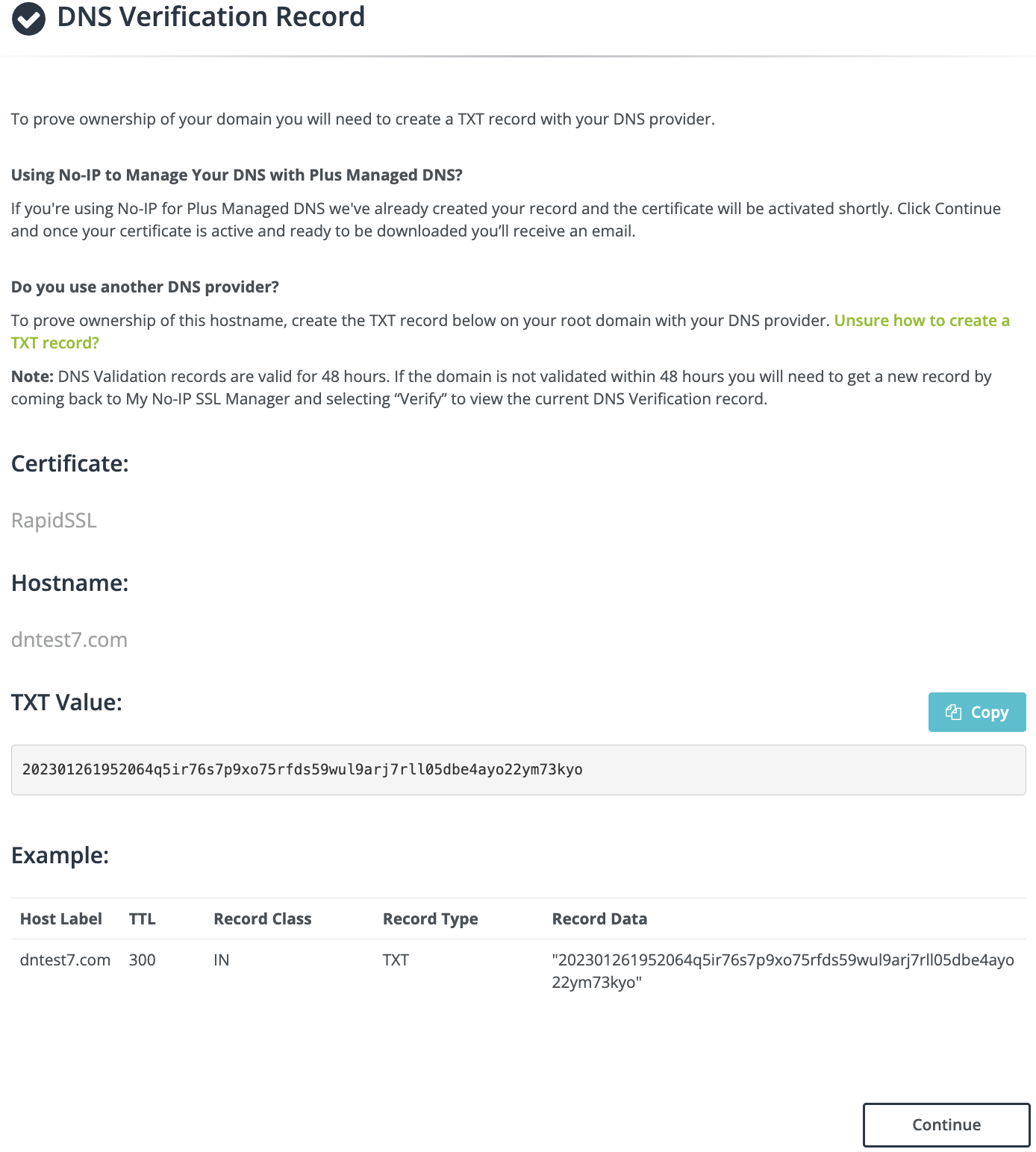Click the Record Class column header
This screenshot has height=1152, width=1036.
263,918
